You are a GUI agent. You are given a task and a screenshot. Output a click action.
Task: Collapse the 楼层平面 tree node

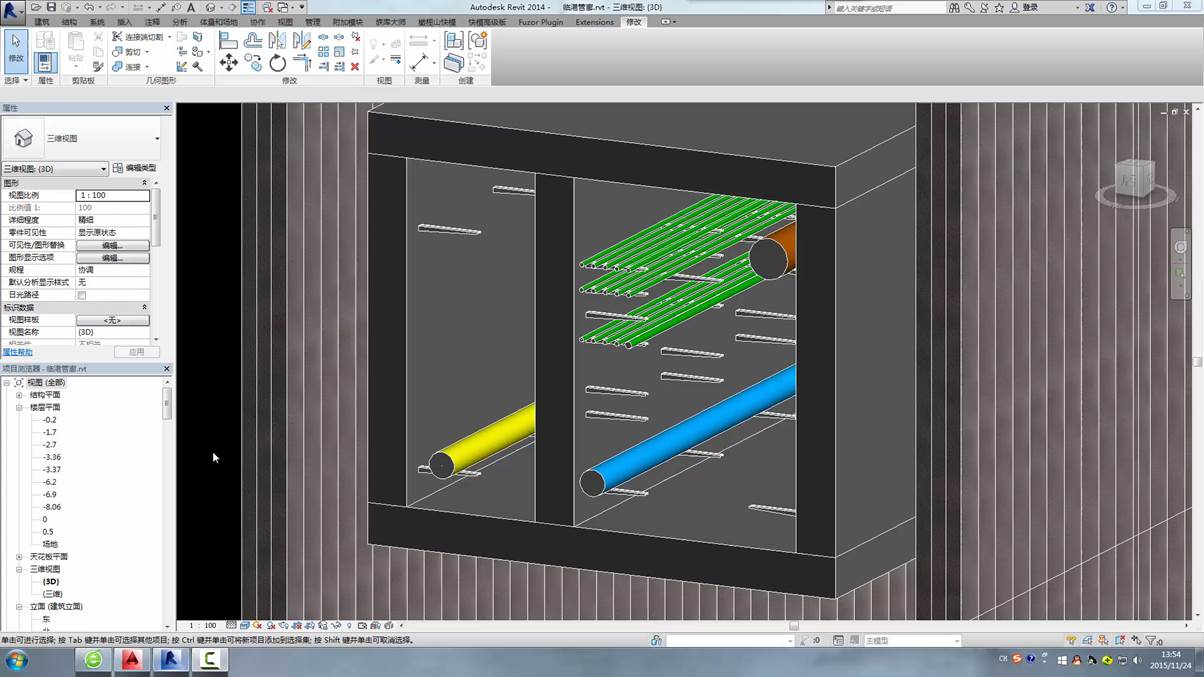19,408
